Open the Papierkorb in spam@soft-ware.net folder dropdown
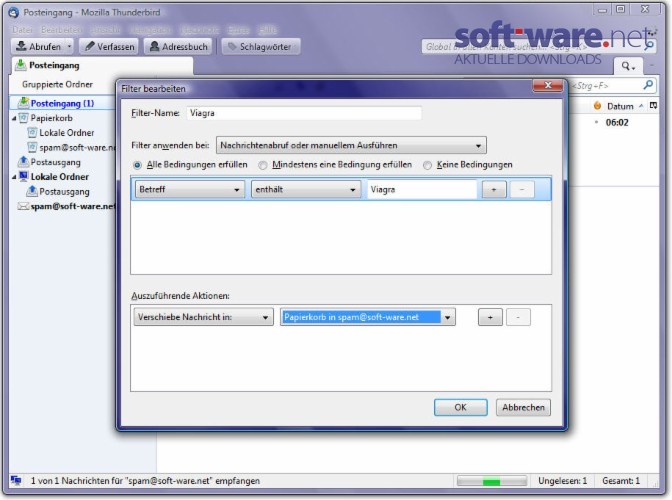The image size is (672, 500). [x=367, y=317]
